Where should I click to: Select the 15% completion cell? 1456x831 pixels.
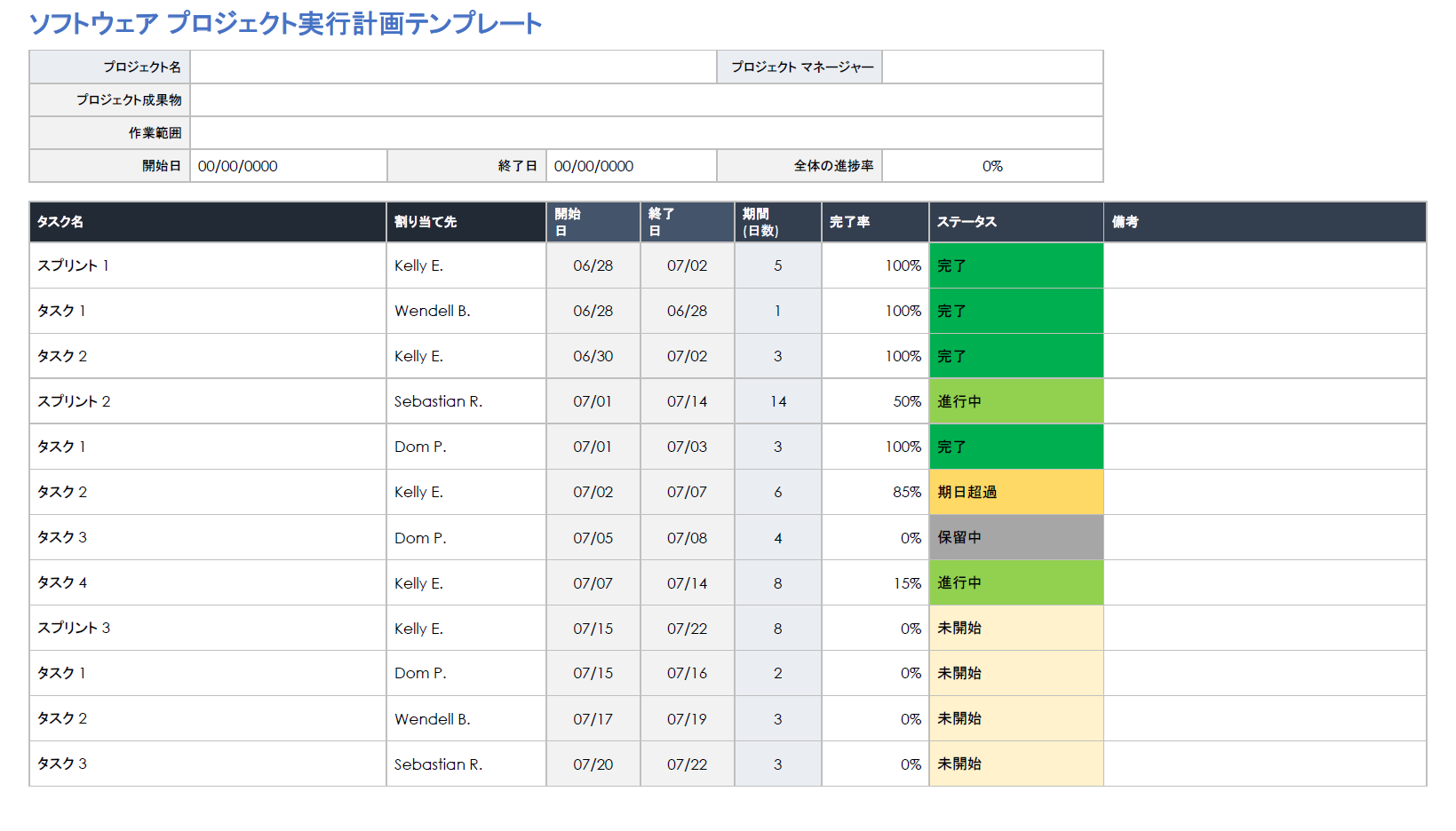(x=876, y=582)
